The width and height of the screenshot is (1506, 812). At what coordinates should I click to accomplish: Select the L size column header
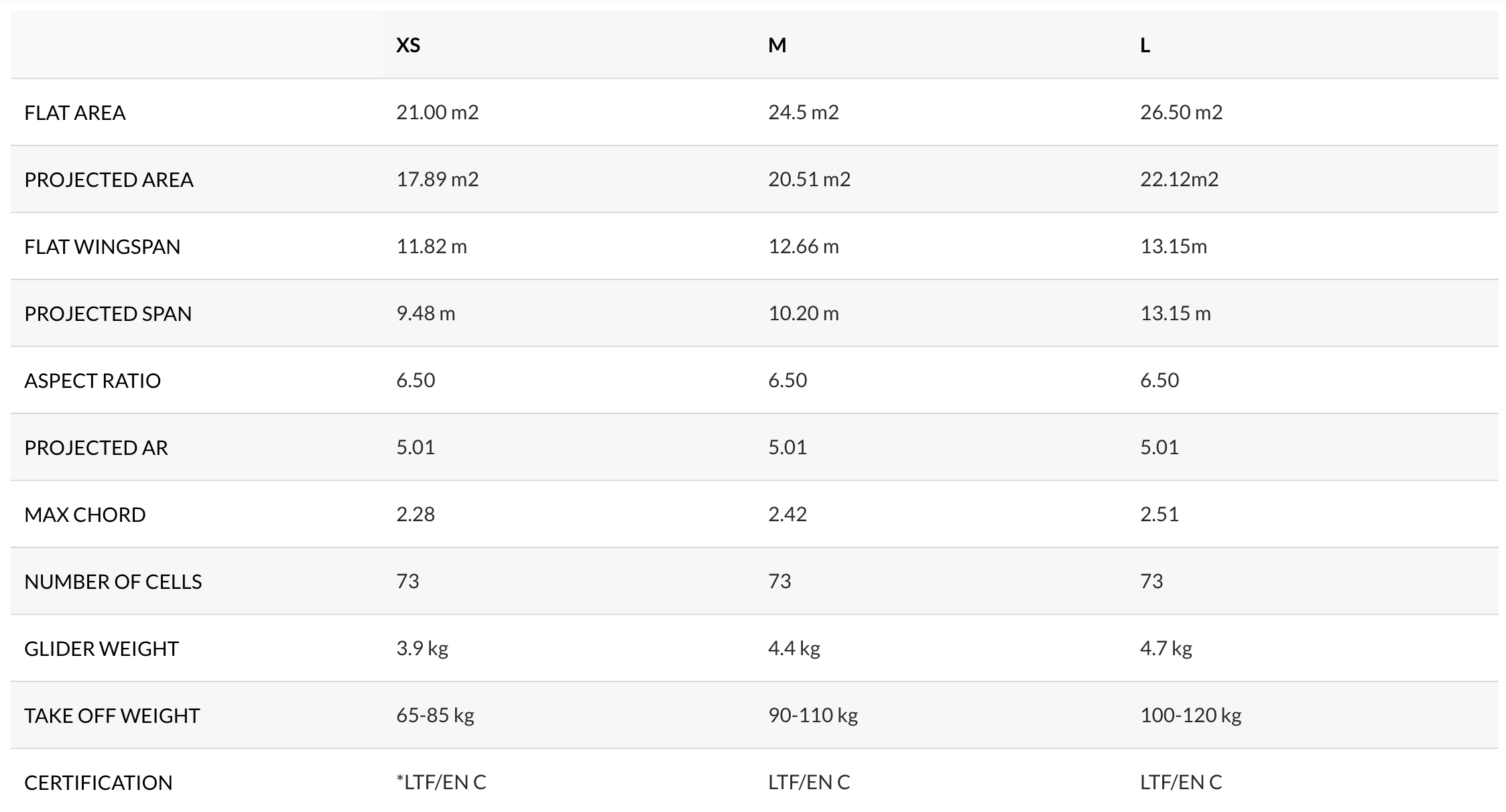pyautogui.click(x=1145, y=45)
